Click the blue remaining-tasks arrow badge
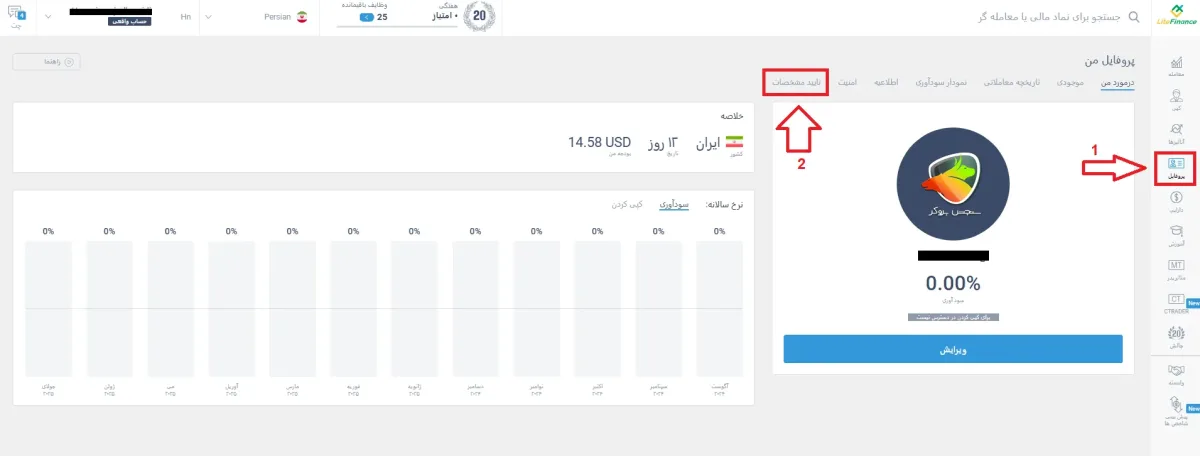The width and height of the screenshot is (1200, 456). [367, 18]
